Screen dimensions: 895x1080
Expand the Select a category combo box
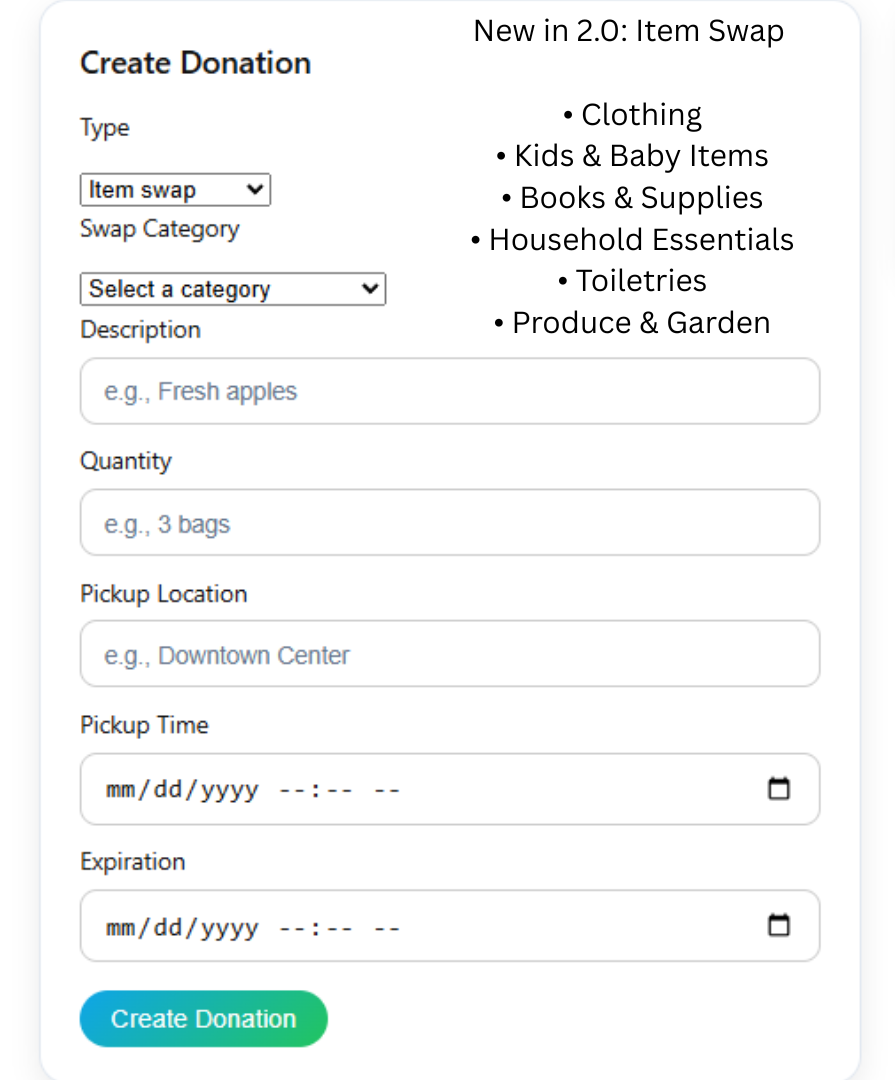pos(232,289)
